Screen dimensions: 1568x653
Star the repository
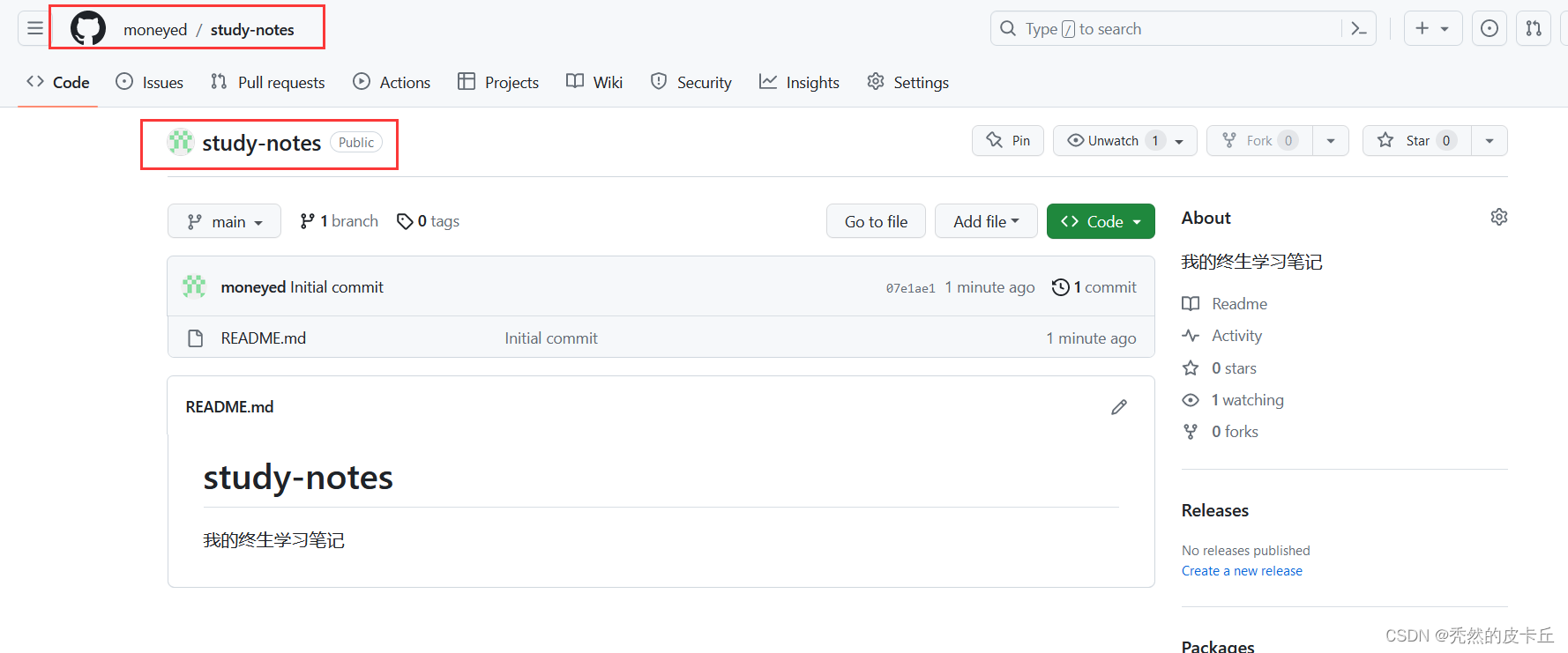[x=1417, y=141]
